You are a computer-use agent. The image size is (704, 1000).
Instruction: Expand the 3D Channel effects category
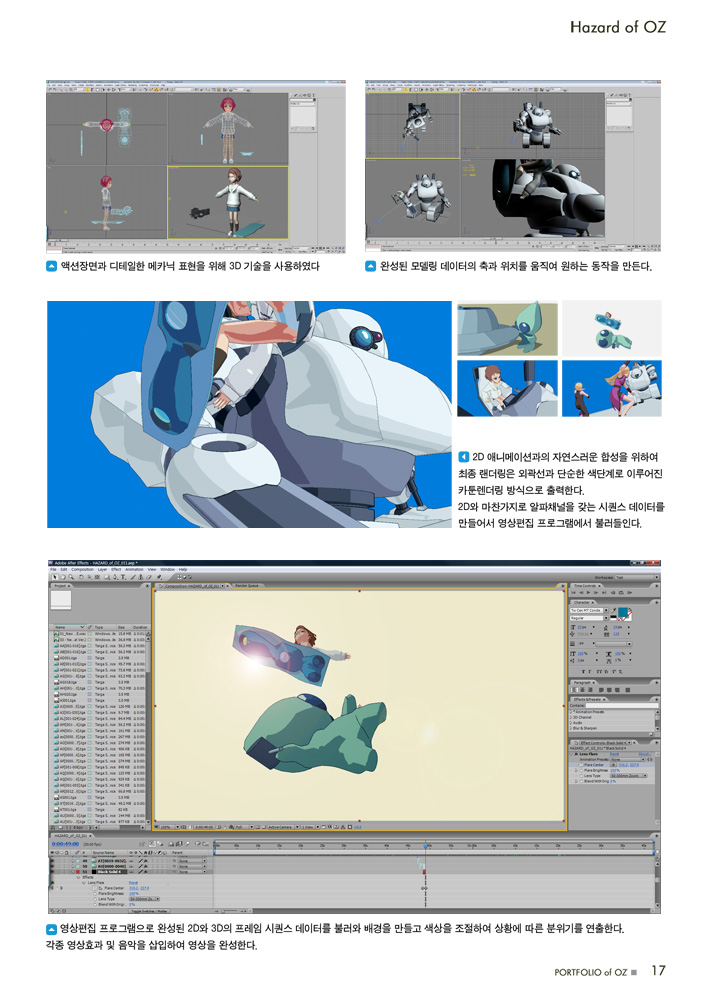point(571,717)
